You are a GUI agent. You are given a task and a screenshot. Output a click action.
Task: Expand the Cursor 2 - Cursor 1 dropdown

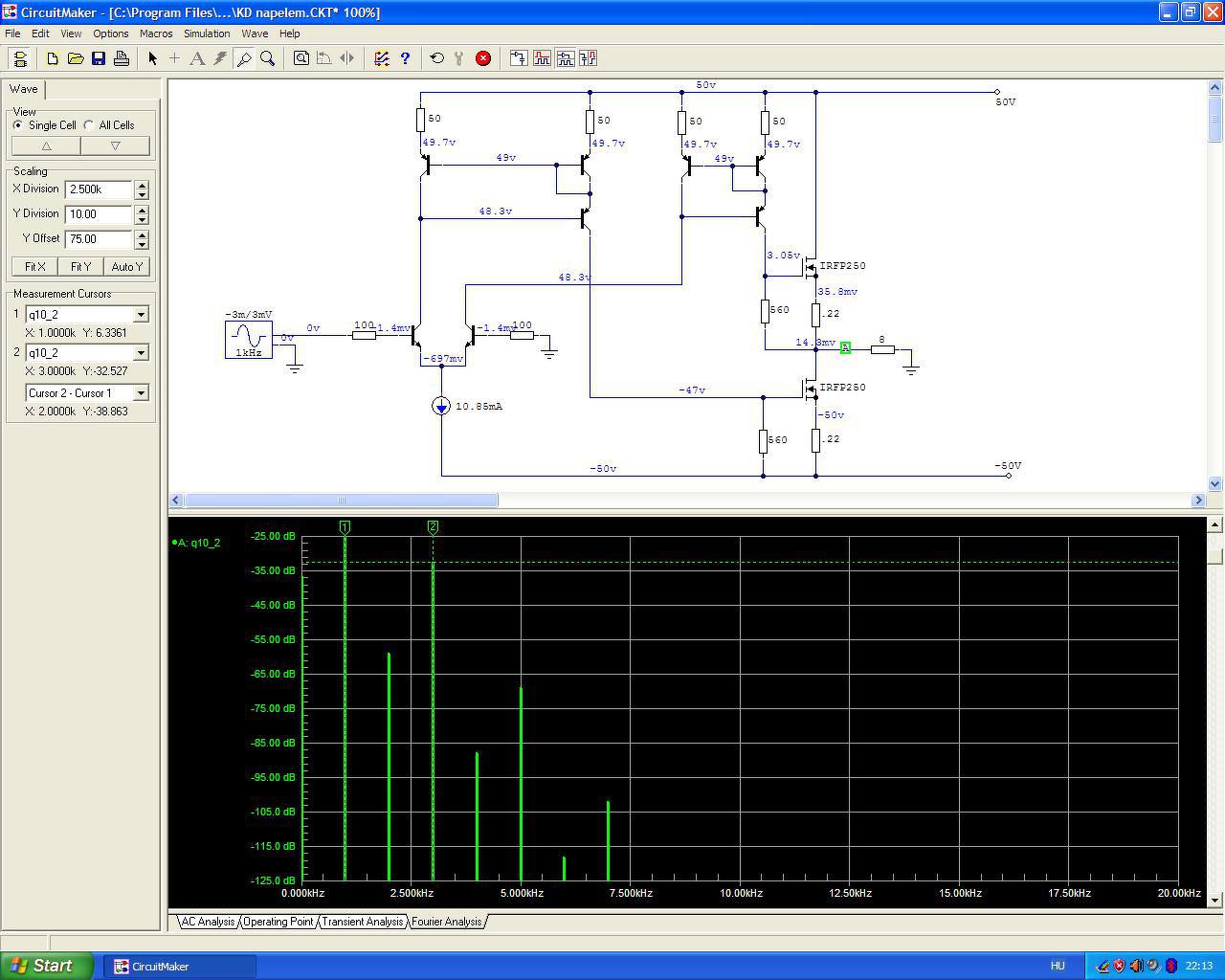pos(141,393)
